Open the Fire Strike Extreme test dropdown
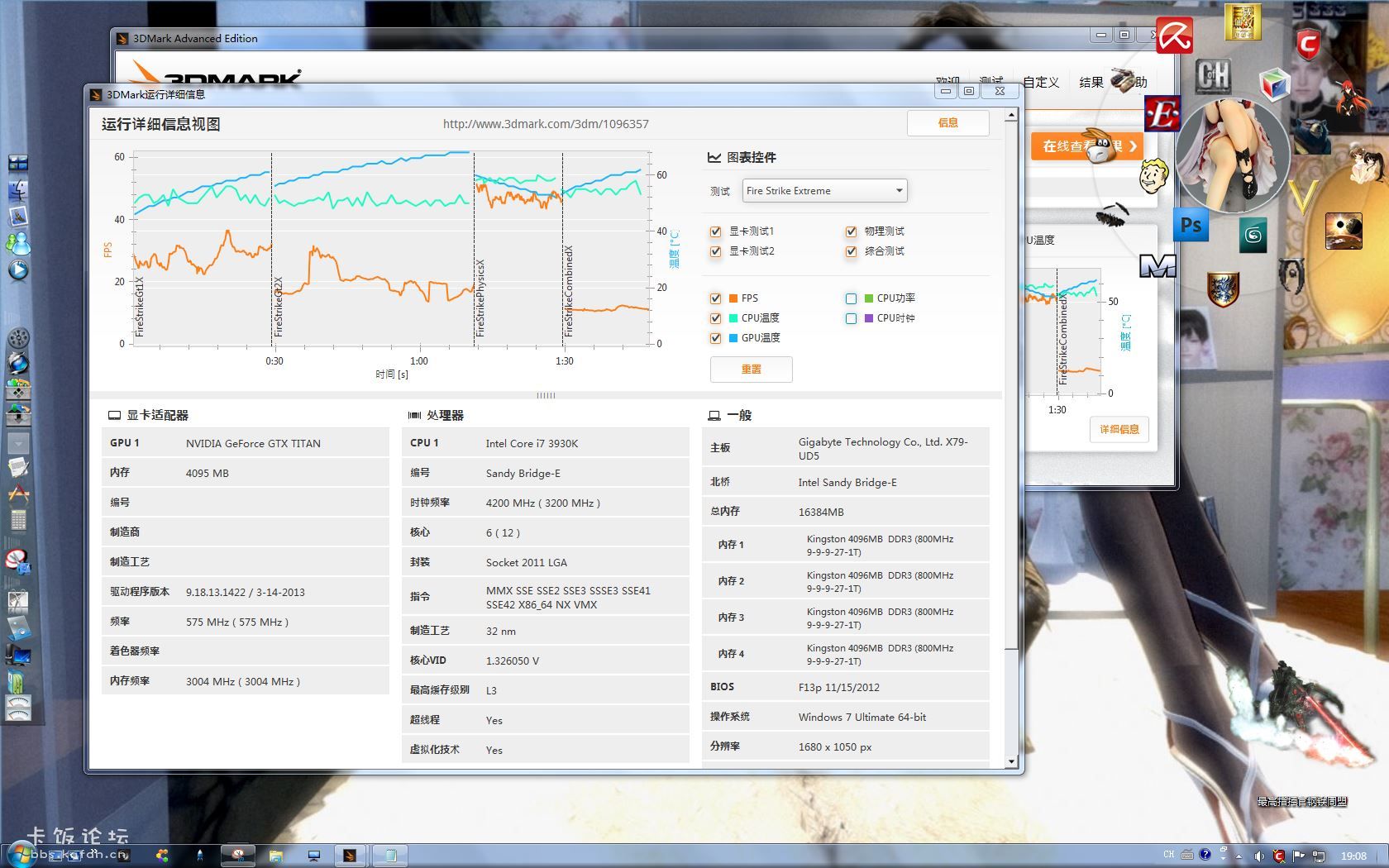 pyautogui.click(x=824, y=191)
